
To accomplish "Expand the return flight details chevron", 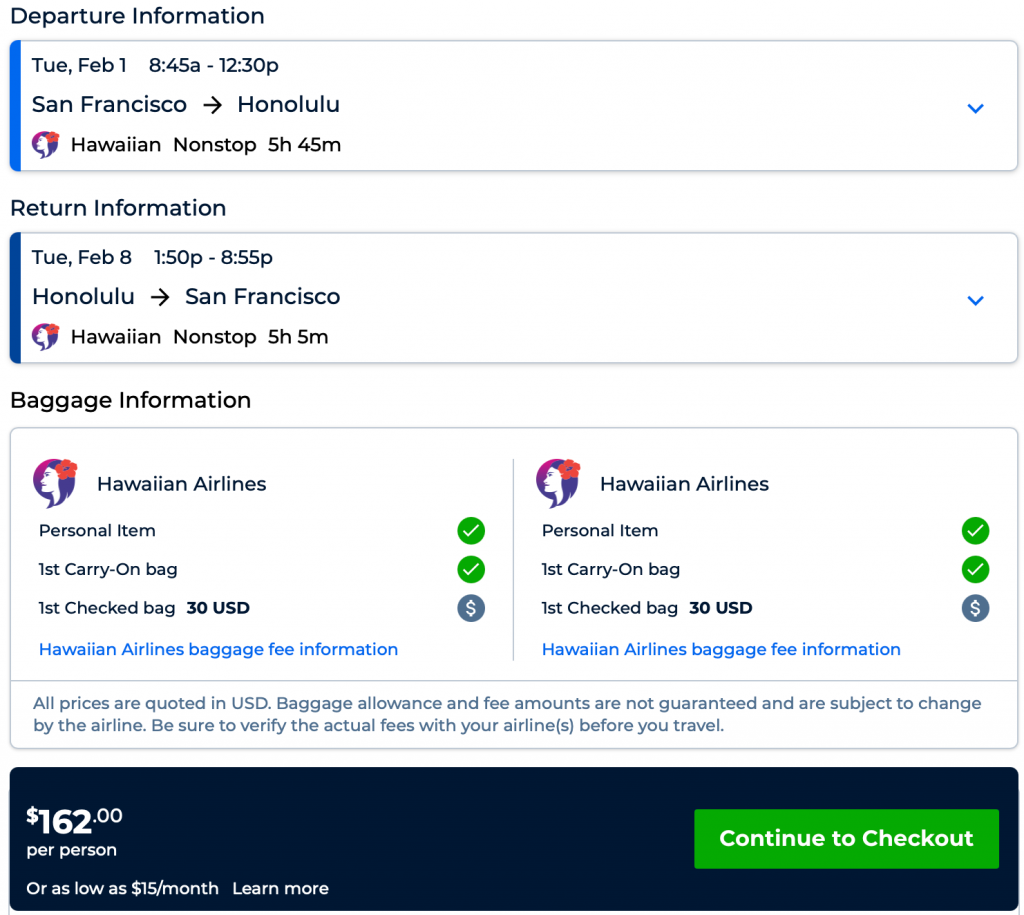I will [x=976, y=300].
